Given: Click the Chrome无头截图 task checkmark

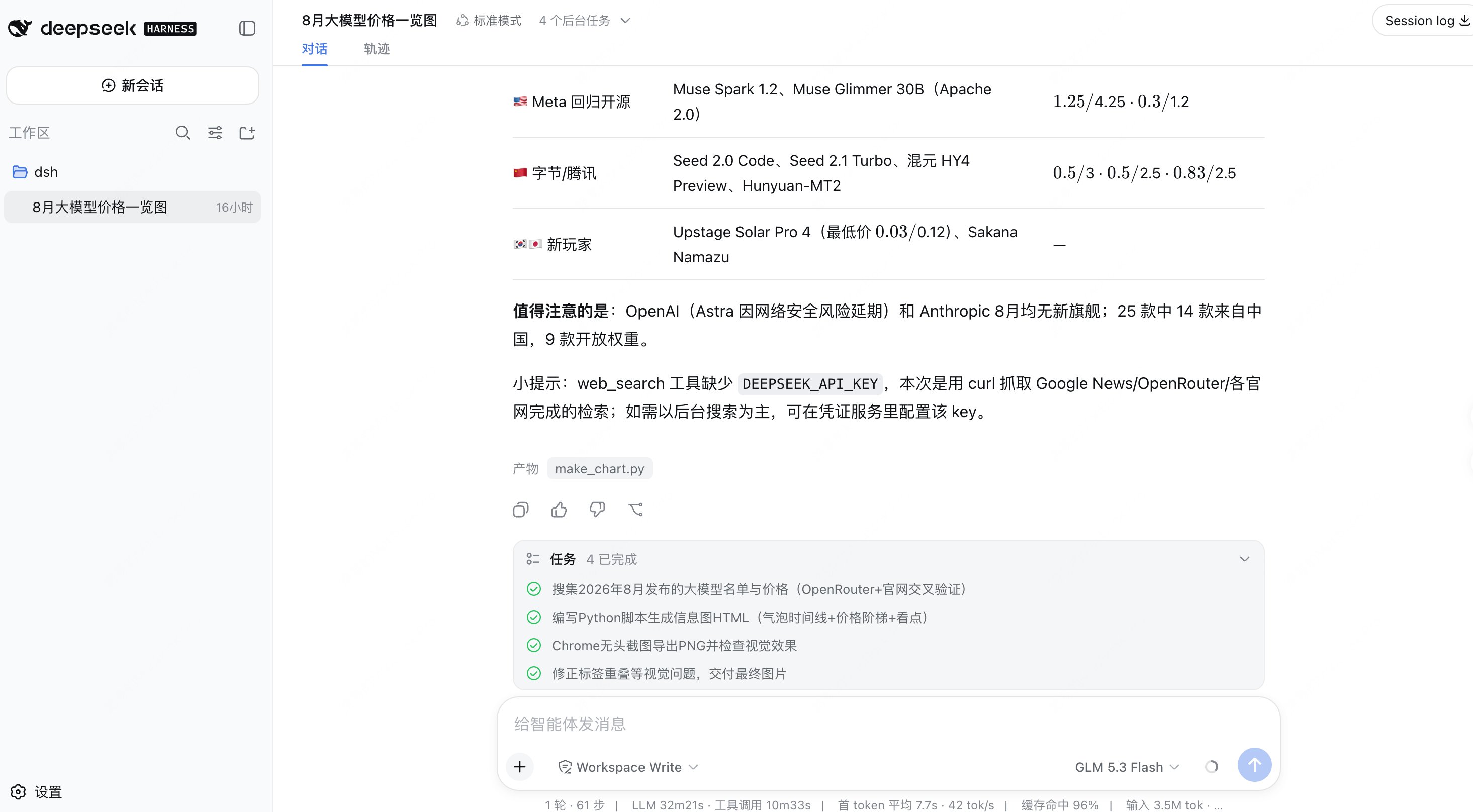Looking at the screenshot, I should click(x=533, y=645).
